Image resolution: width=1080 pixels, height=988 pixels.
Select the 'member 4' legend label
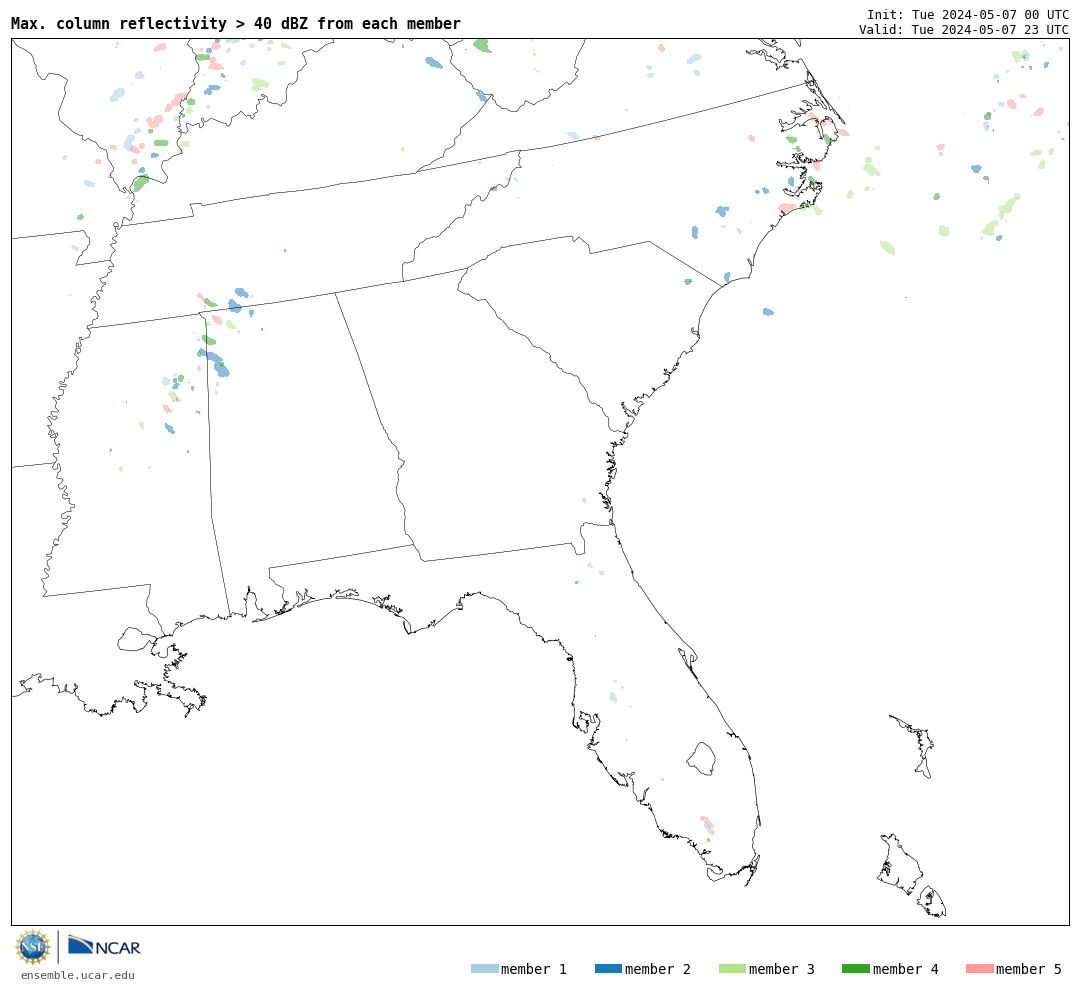click(x=905, y=969)
